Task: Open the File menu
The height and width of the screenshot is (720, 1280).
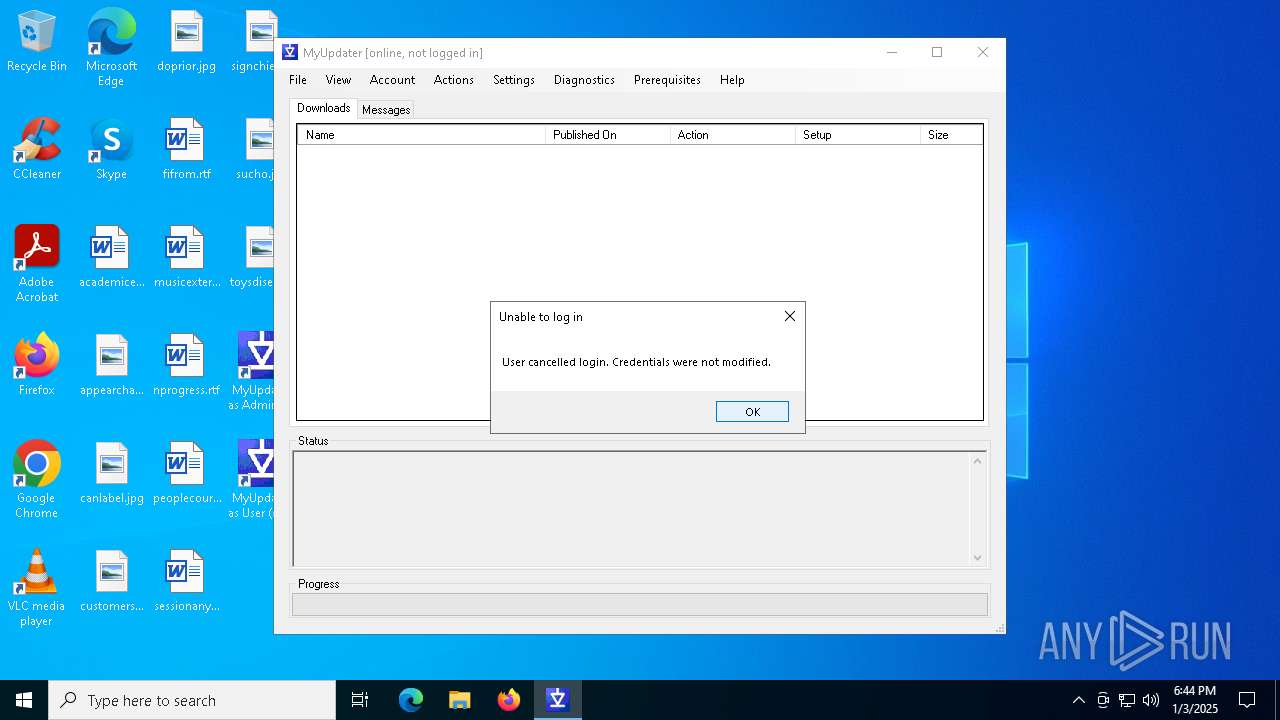Action: (298, 80)
